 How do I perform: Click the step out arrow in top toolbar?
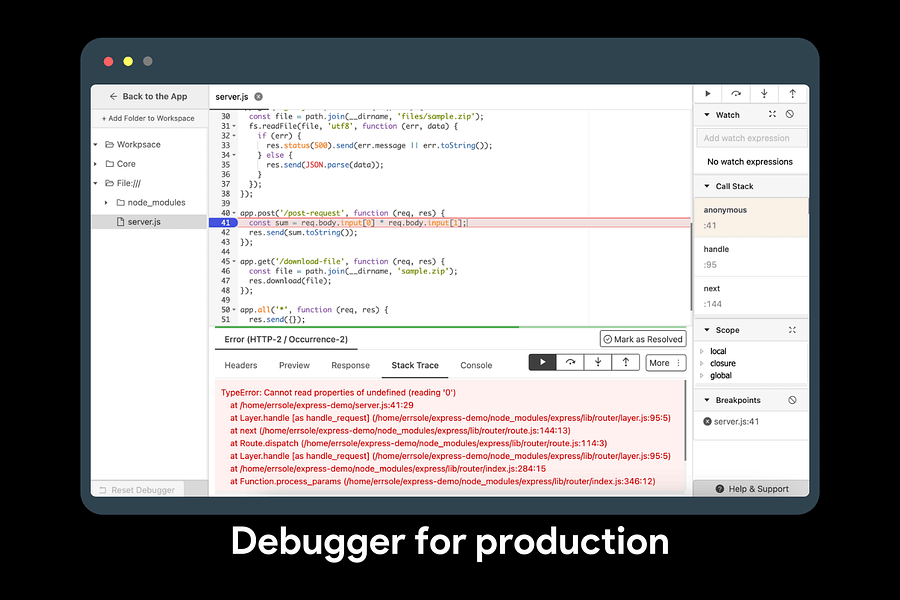pos(793,94)
